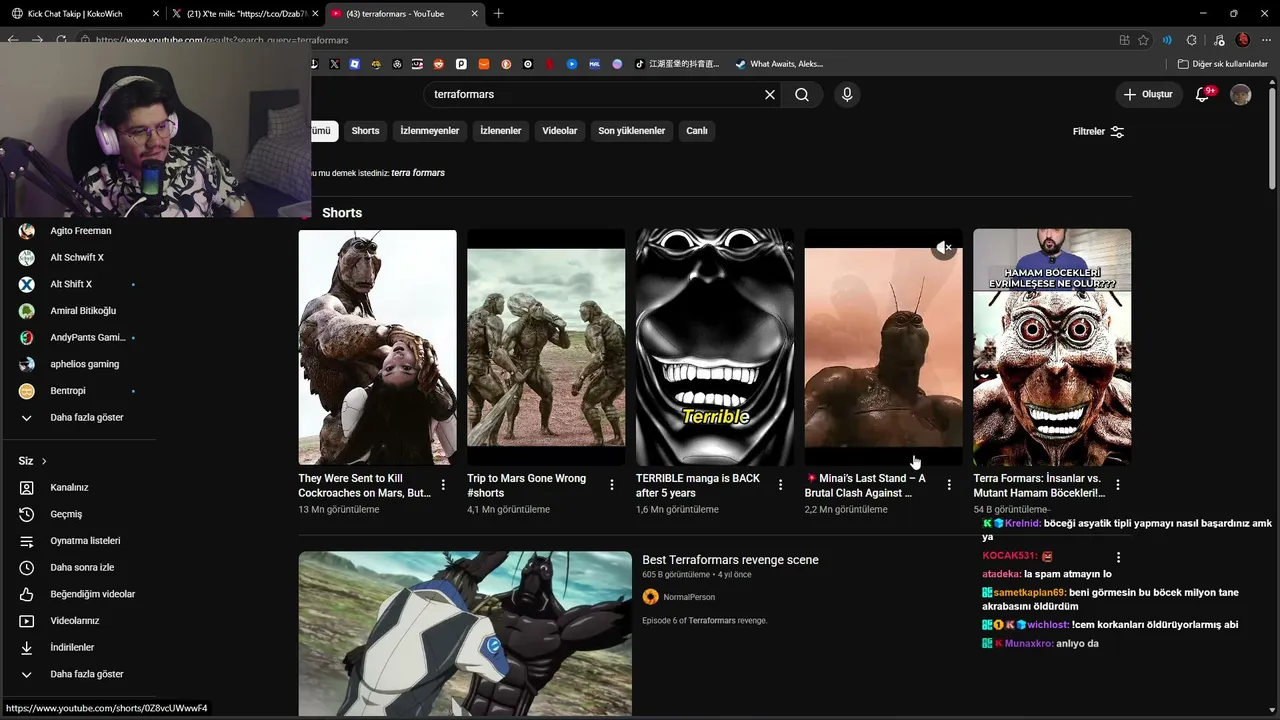Open the split screen apps icon in address bar

1125,40
